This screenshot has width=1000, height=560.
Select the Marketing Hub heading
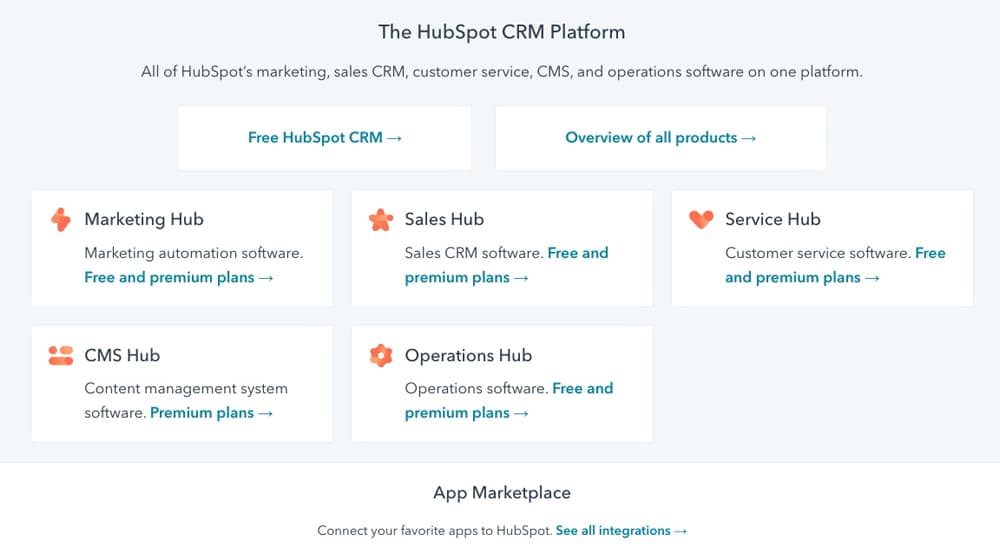pos(144,219)
